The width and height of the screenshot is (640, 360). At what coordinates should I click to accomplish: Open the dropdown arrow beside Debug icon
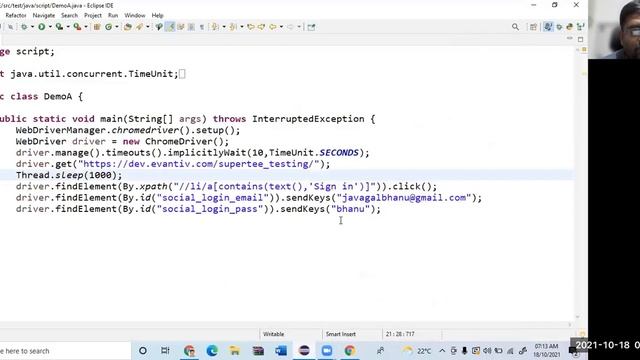pyautogui.click(x=32, y=27)
